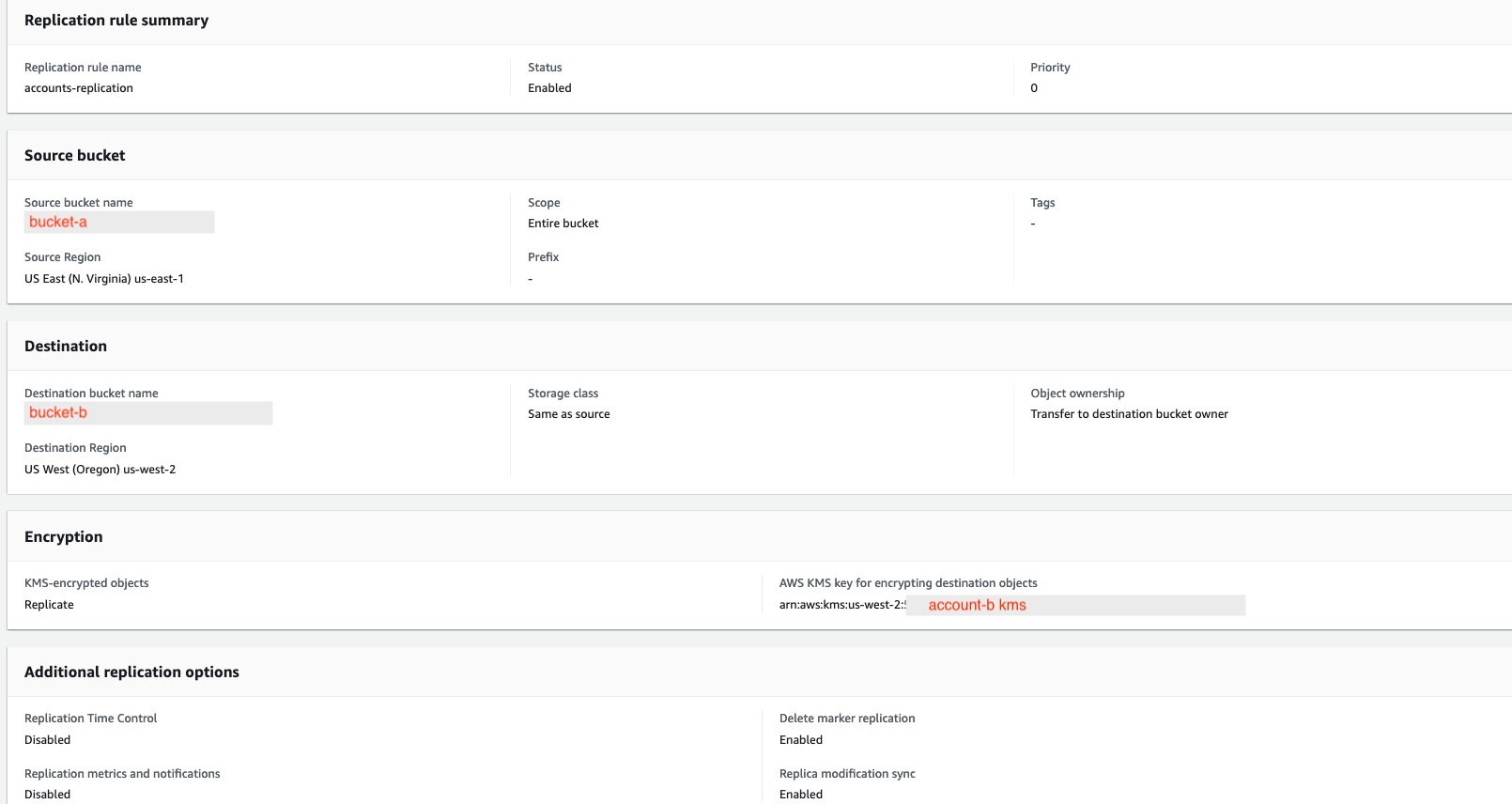Select the account-b kms key ARN

tap(1012, 605)
